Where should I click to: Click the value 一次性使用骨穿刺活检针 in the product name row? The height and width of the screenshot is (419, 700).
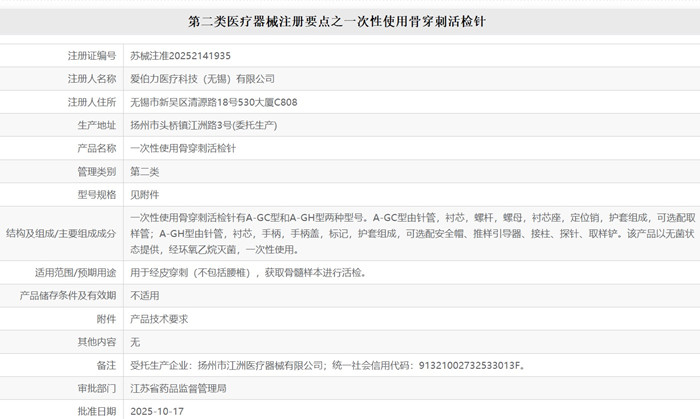(183, 148)
